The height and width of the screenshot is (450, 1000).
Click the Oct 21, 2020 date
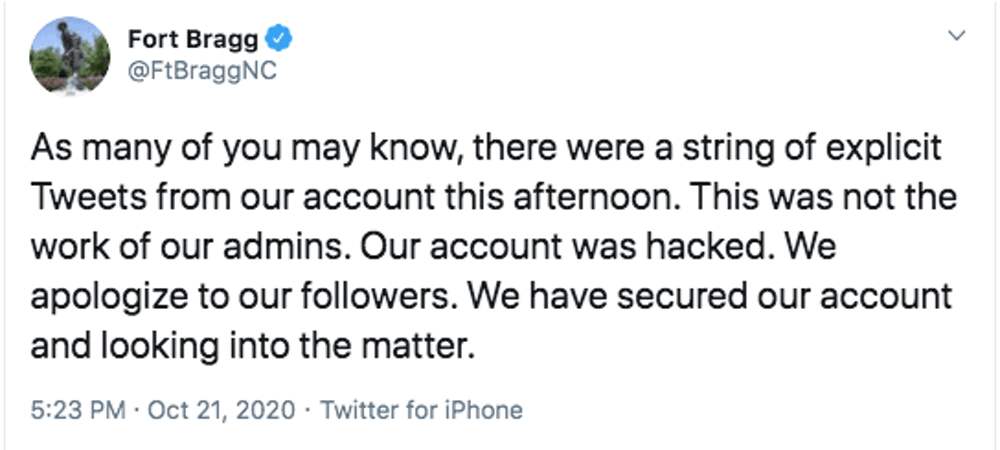[225, 410]
